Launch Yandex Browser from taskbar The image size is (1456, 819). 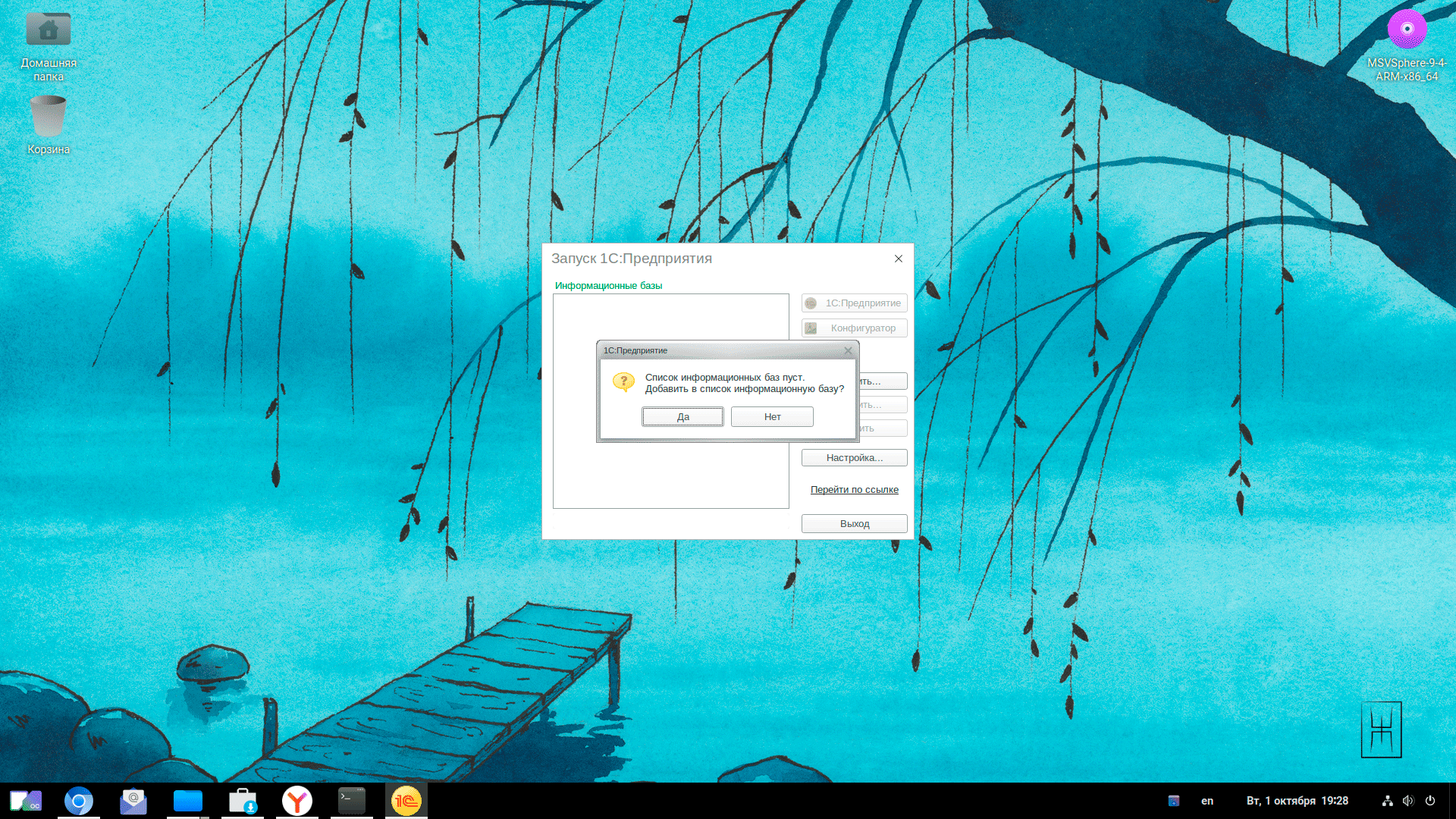tap(297, 801)
